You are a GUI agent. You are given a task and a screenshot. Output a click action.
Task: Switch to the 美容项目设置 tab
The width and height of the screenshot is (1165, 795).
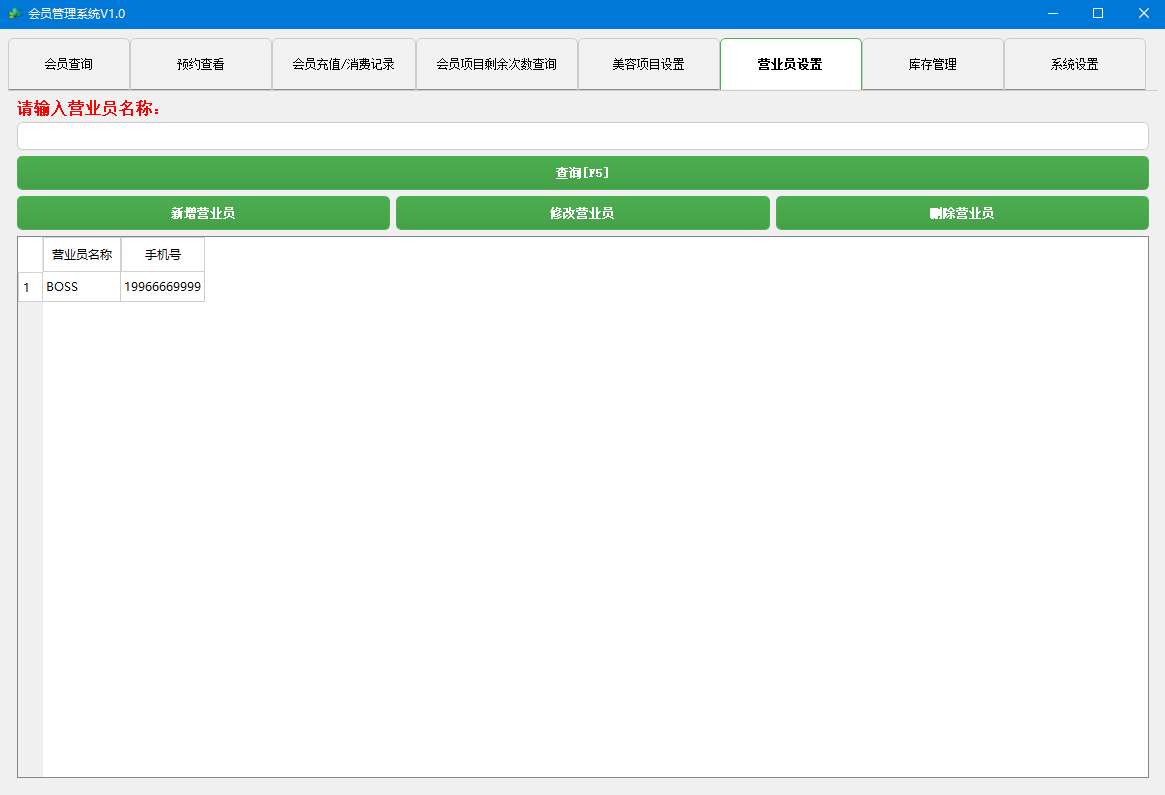pyautogui.click(x=648, y=63)
